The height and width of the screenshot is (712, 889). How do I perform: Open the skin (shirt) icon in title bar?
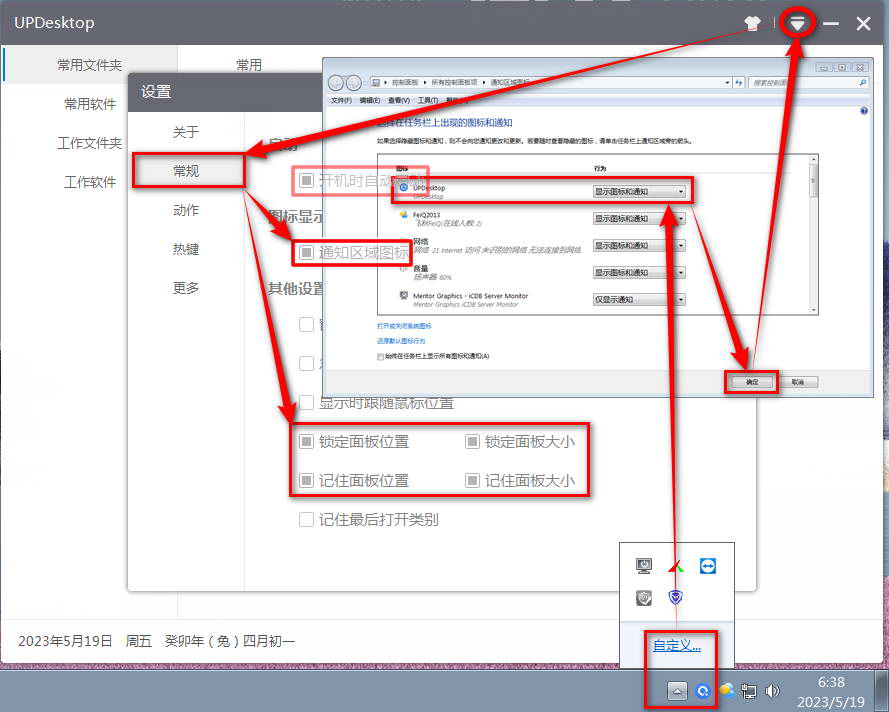(753, 23)
